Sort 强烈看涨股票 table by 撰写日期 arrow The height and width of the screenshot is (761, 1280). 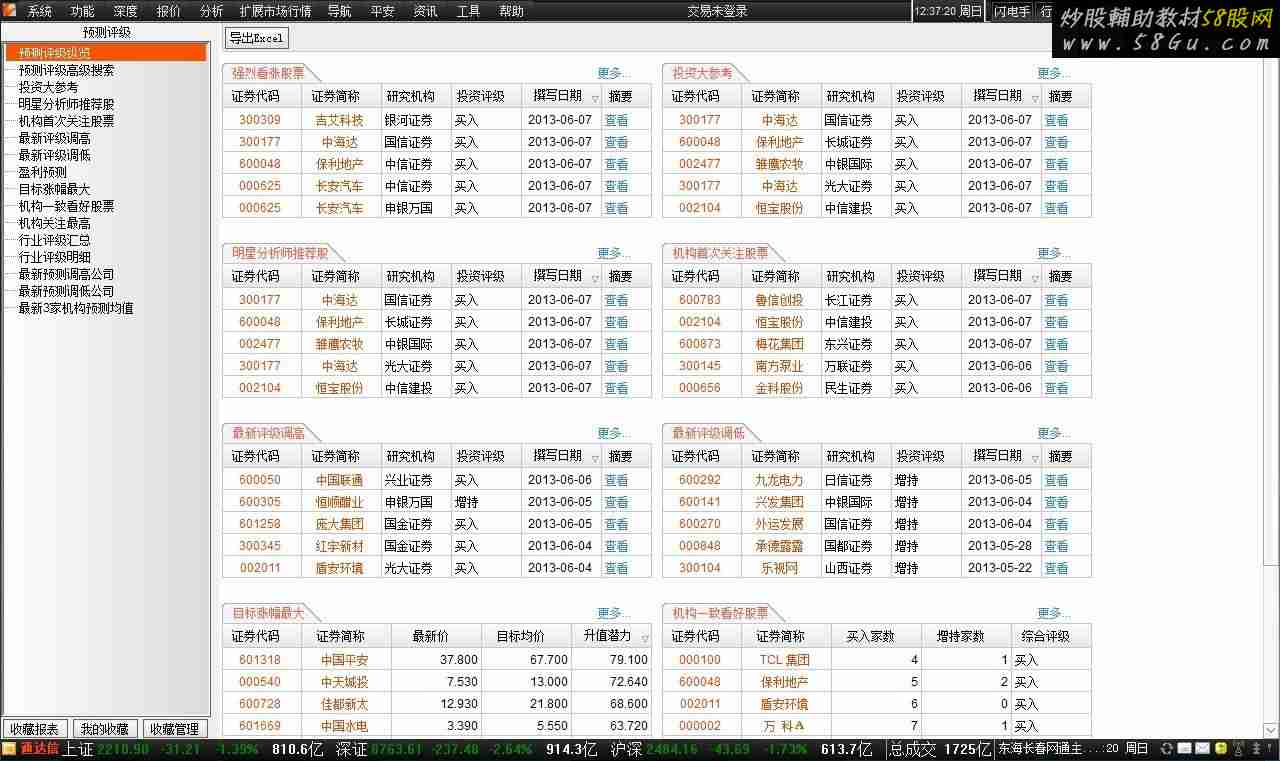tap(595, 98)
